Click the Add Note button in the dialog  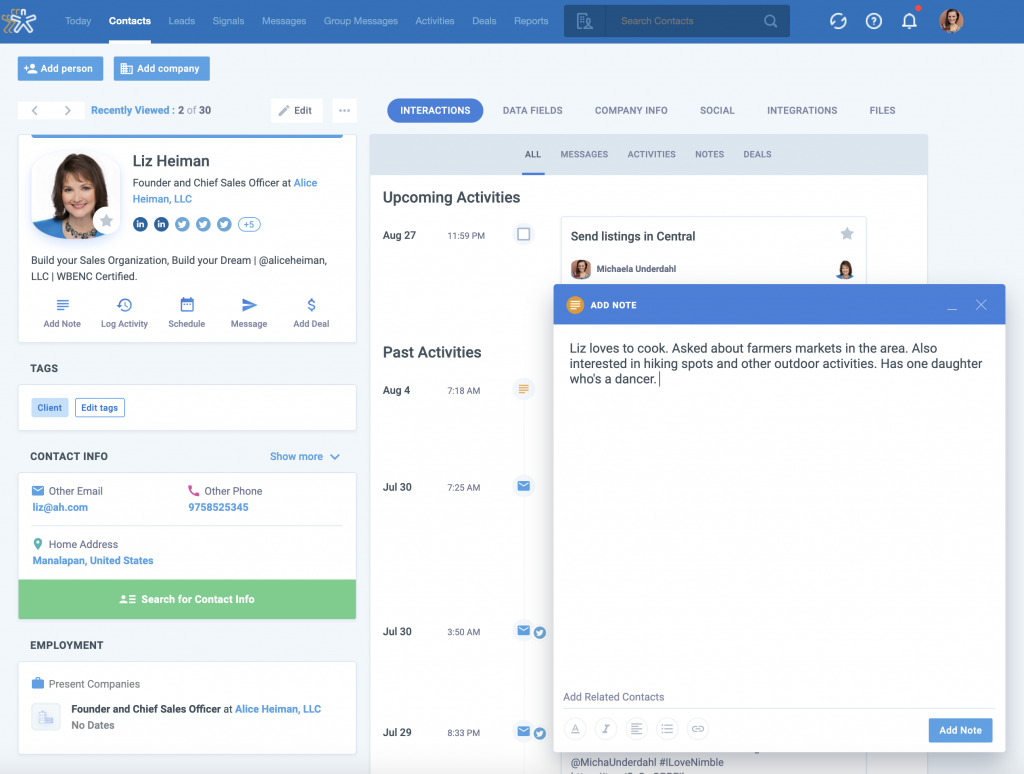tap(959, 730)
